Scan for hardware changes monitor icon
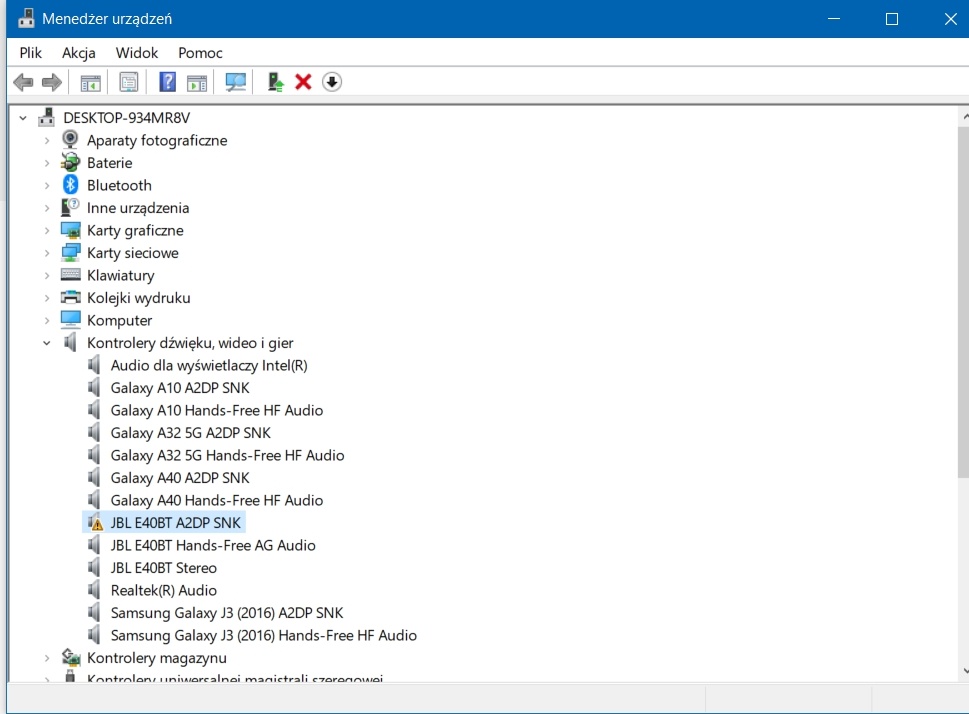Screen dimensions: 969x714 pos(235,82)
